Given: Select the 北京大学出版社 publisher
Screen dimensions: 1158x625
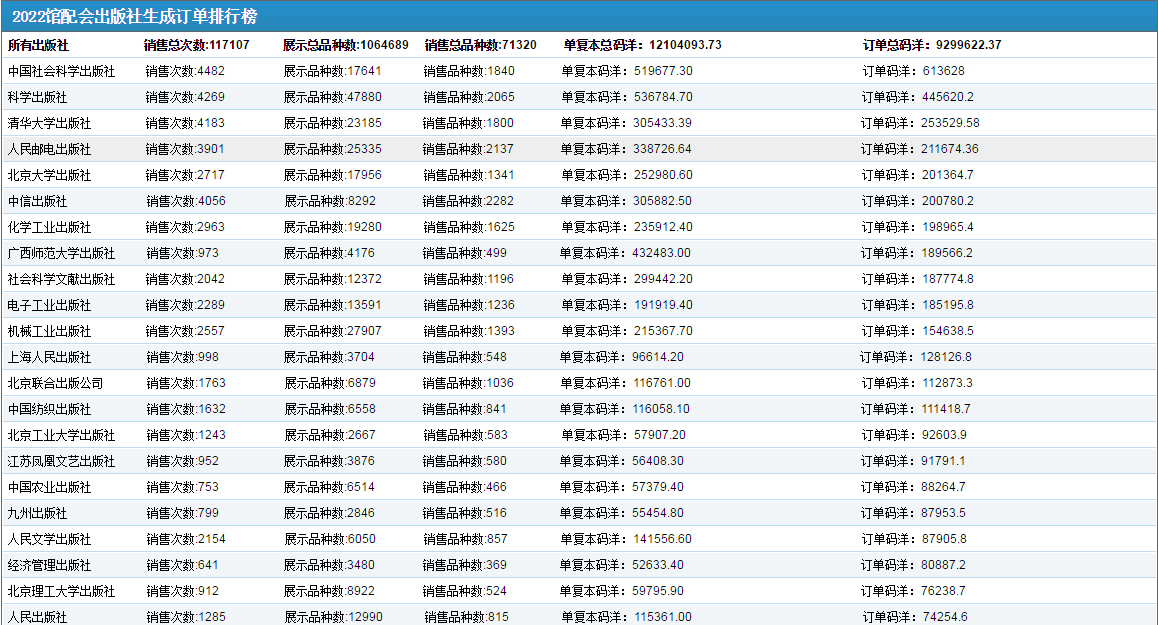Looking at the screenshot, I should pos(49,175).
